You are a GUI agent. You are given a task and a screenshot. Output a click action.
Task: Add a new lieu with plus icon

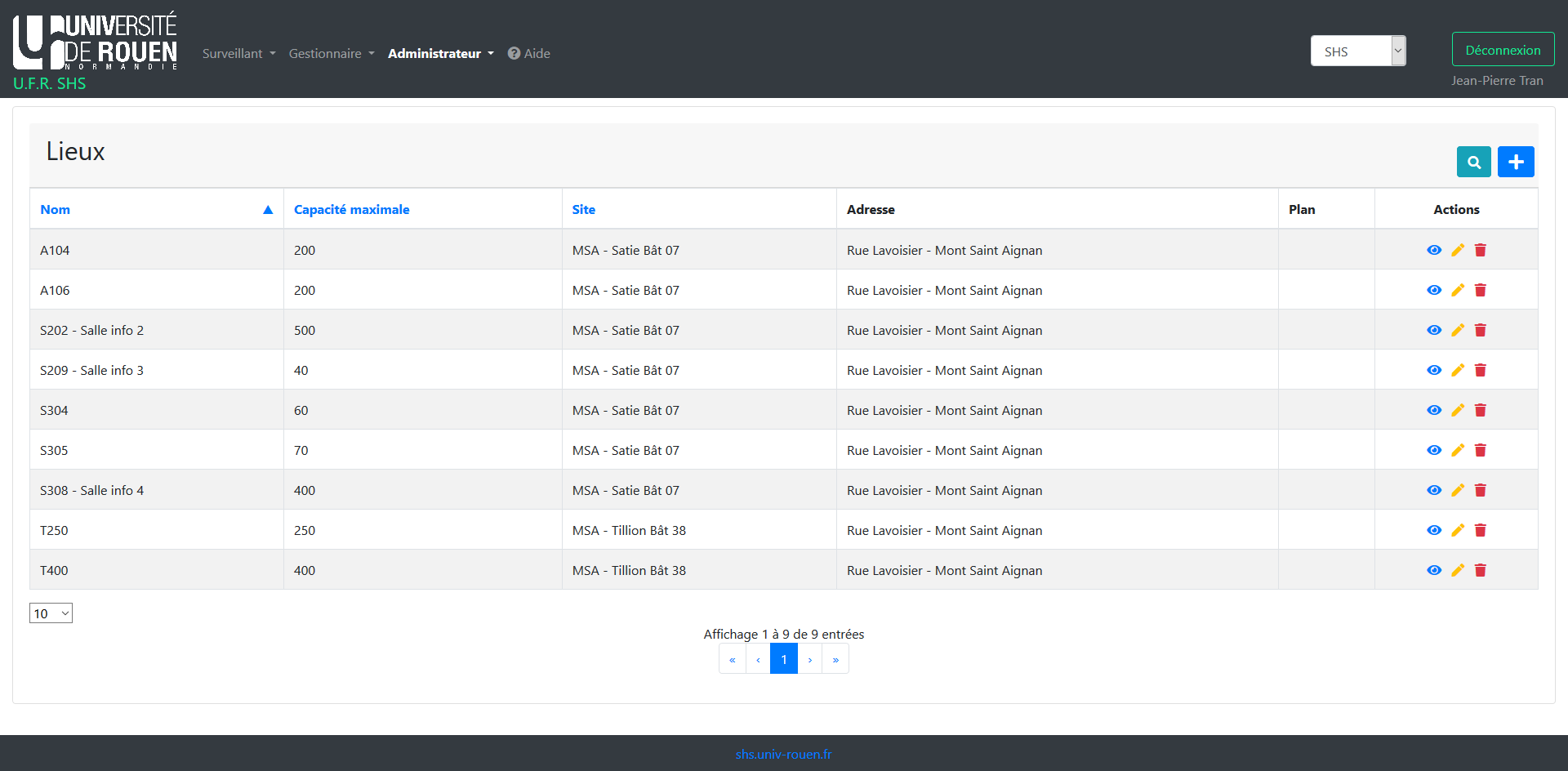1516,162
